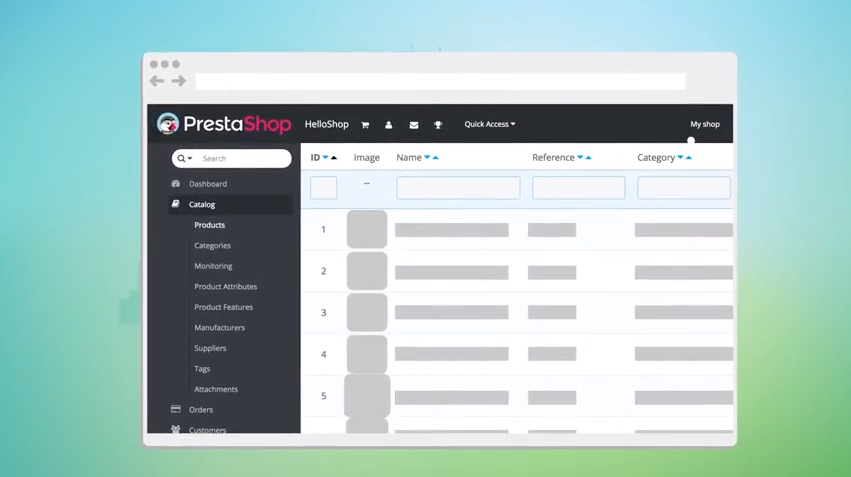Screen dimensions: 851x477
Task: Click the Catalog book icon
Action: pos(175,203)
